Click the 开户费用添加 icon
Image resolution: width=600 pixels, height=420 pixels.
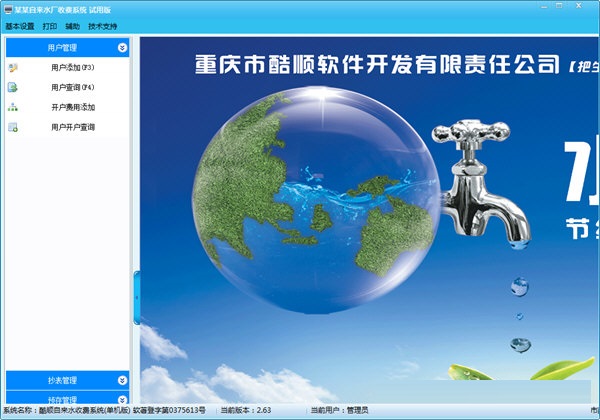(13, 107)
